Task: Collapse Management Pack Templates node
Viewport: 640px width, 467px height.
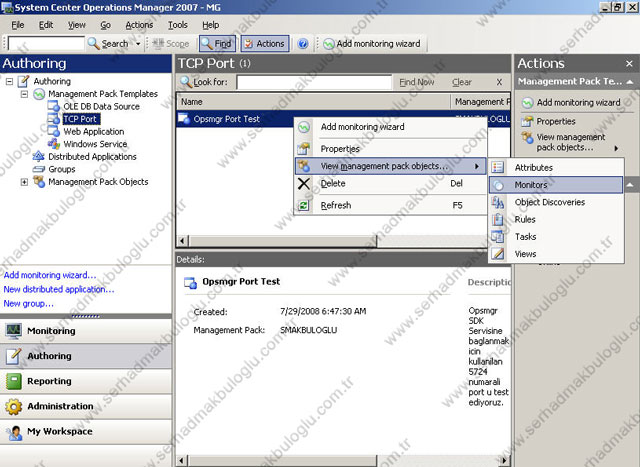Action: [x=24, y=94]
